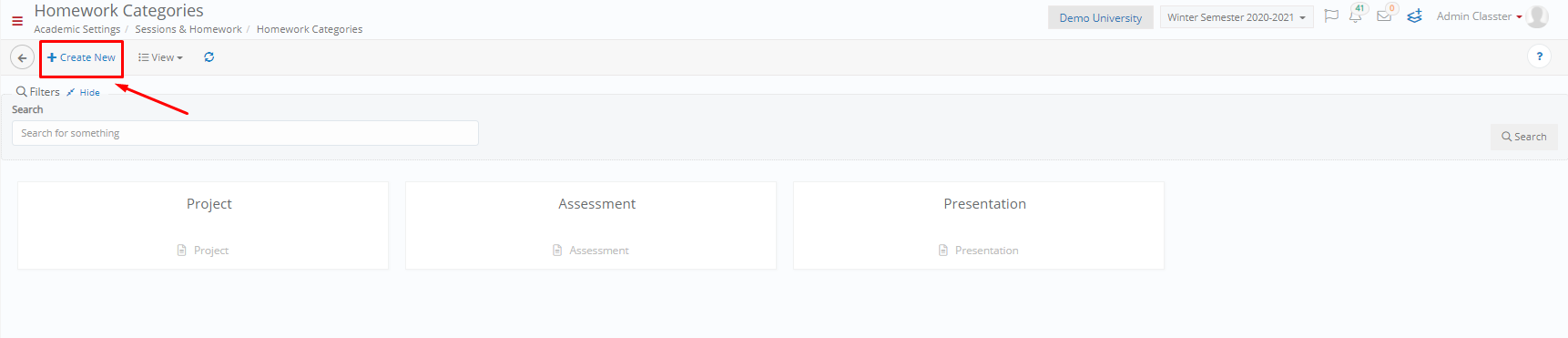
Task: Open the envelope messages icon
Action: pos(1384,15)
